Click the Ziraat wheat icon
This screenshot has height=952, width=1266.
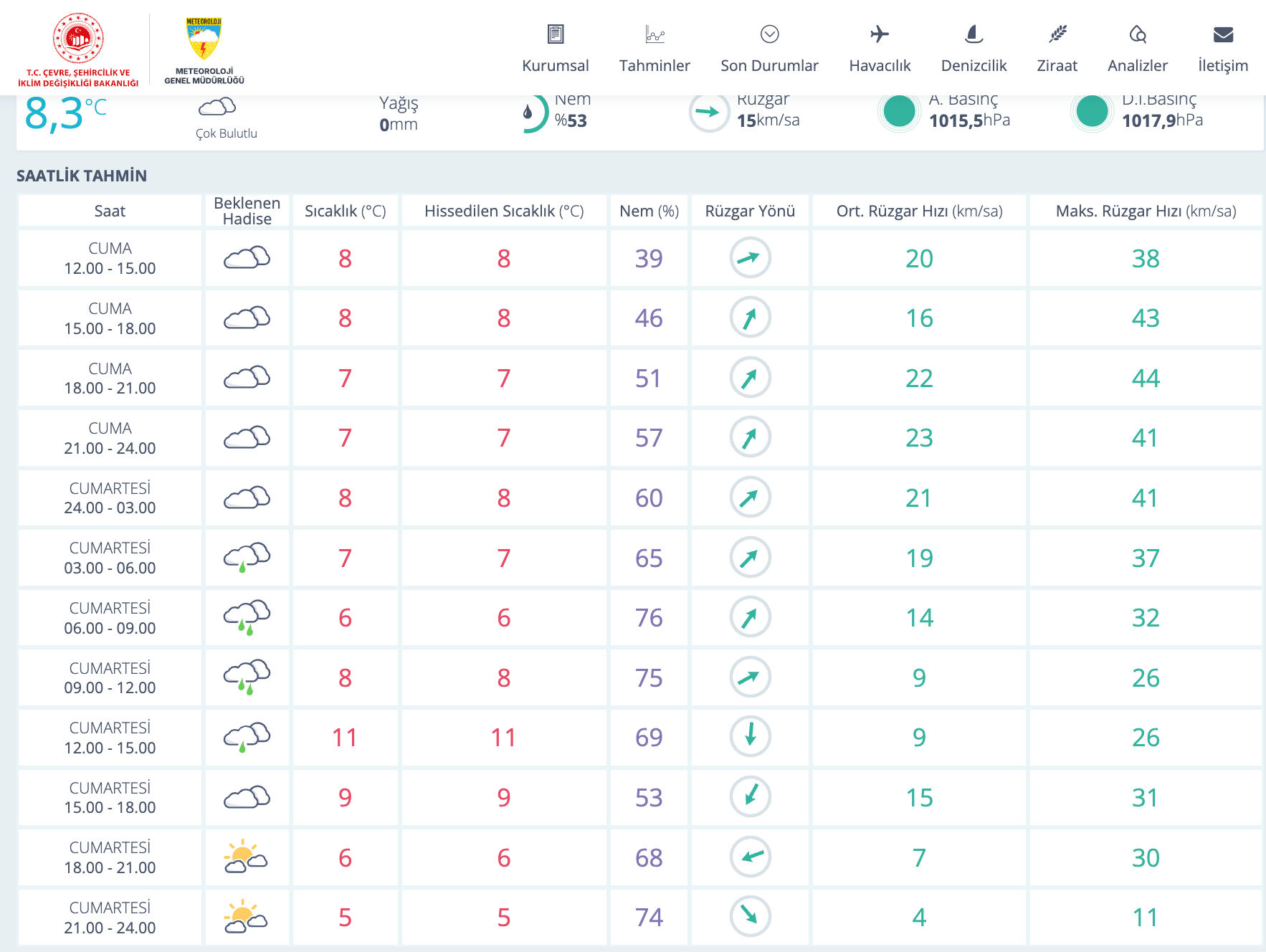tap(1057, 34)
